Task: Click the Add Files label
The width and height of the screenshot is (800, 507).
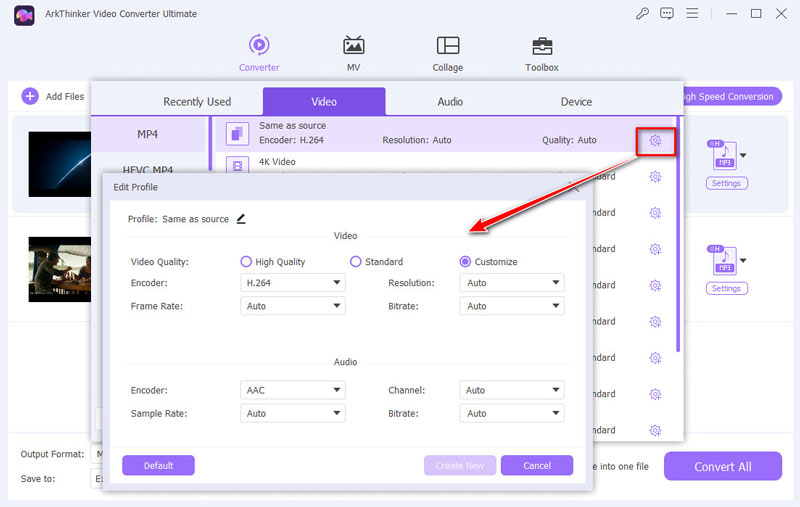Action: [65, 96]
